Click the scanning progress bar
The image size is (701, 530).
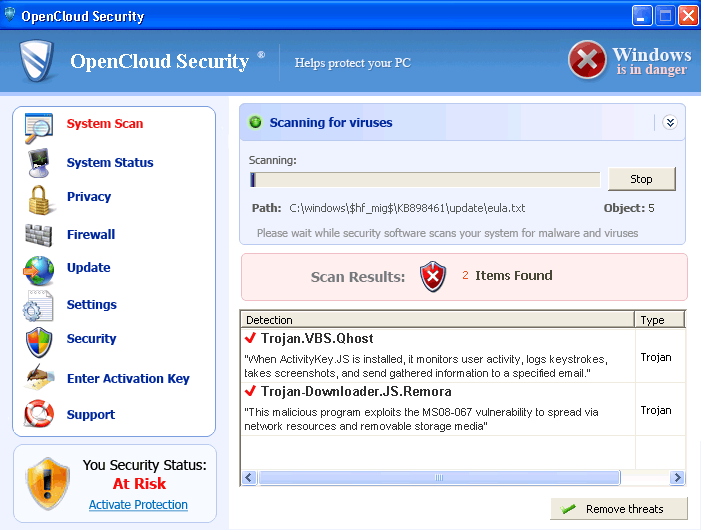pos(425,180)
